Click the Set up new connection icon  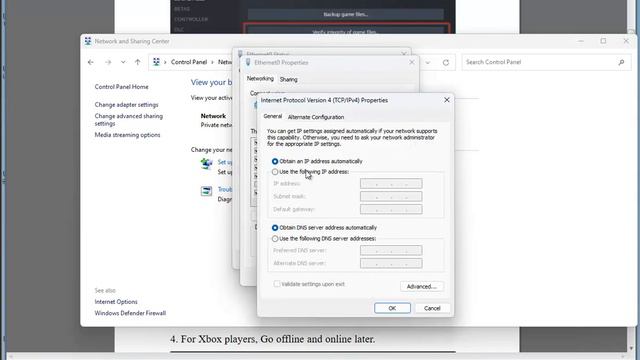(x=207, y=164)
